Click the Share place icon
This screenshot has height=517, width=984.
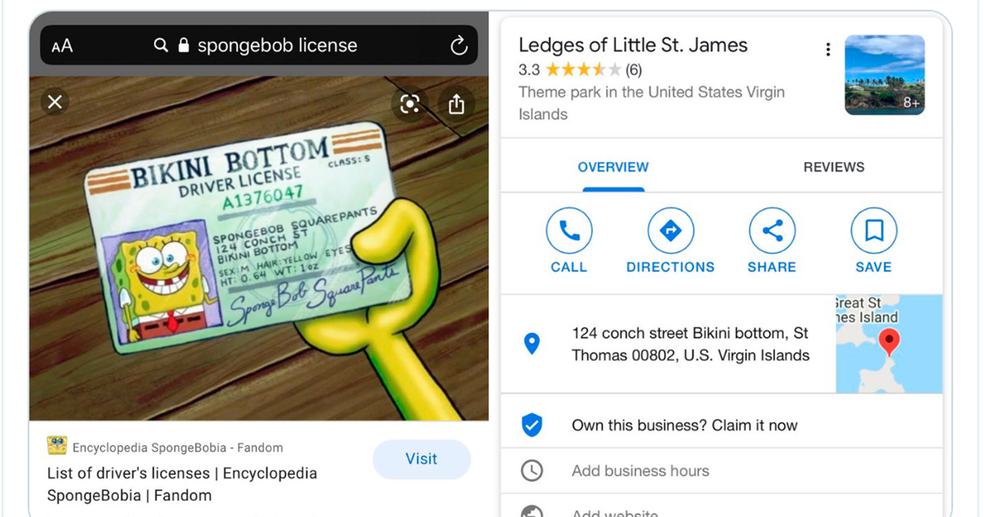pyautogui.click(x=772, y=231)
